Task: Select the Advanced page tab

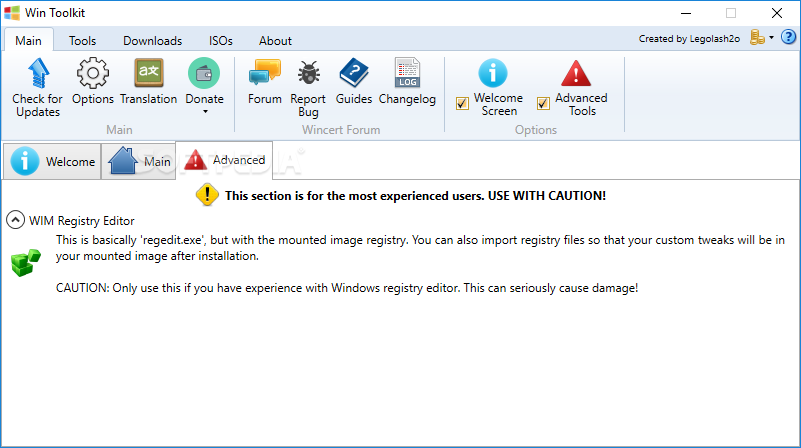Action: [224, 160]
